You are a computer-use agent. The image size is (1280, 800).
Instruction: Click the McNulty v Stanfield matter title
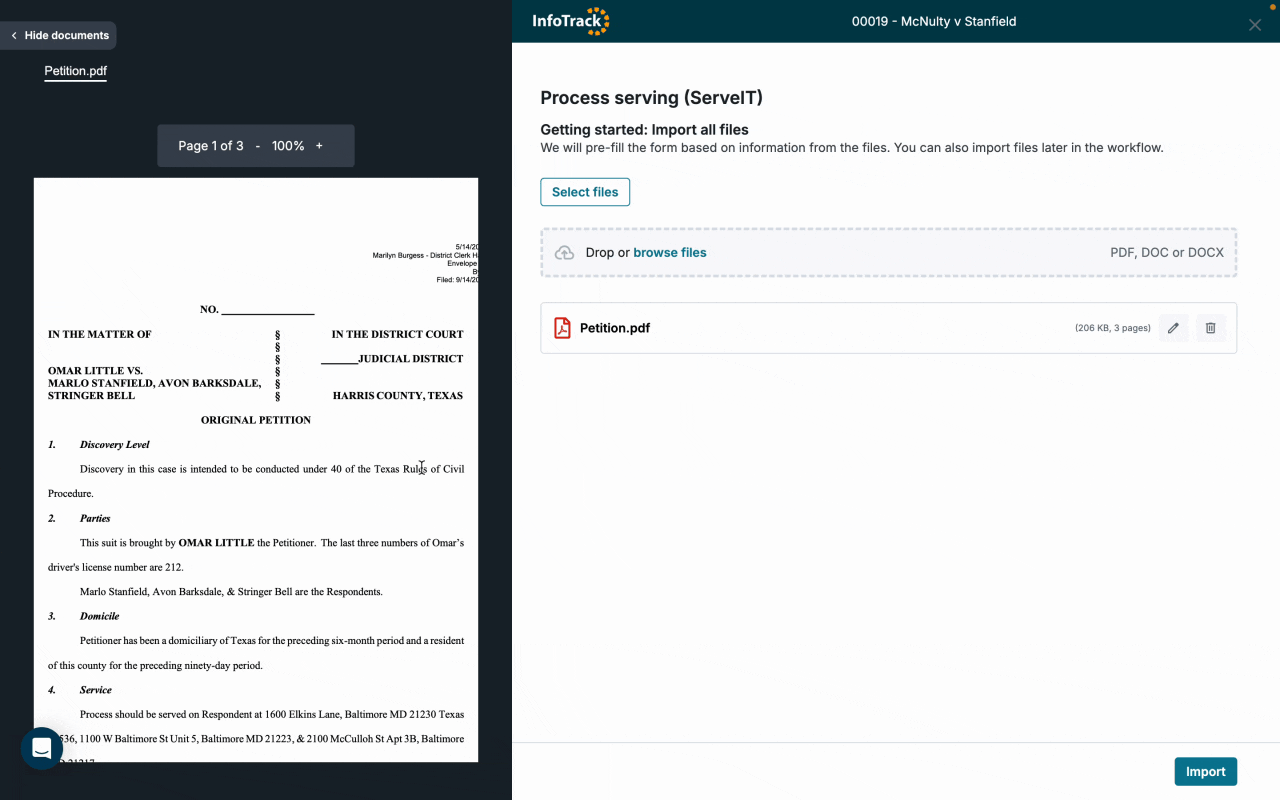pos(933,21)
